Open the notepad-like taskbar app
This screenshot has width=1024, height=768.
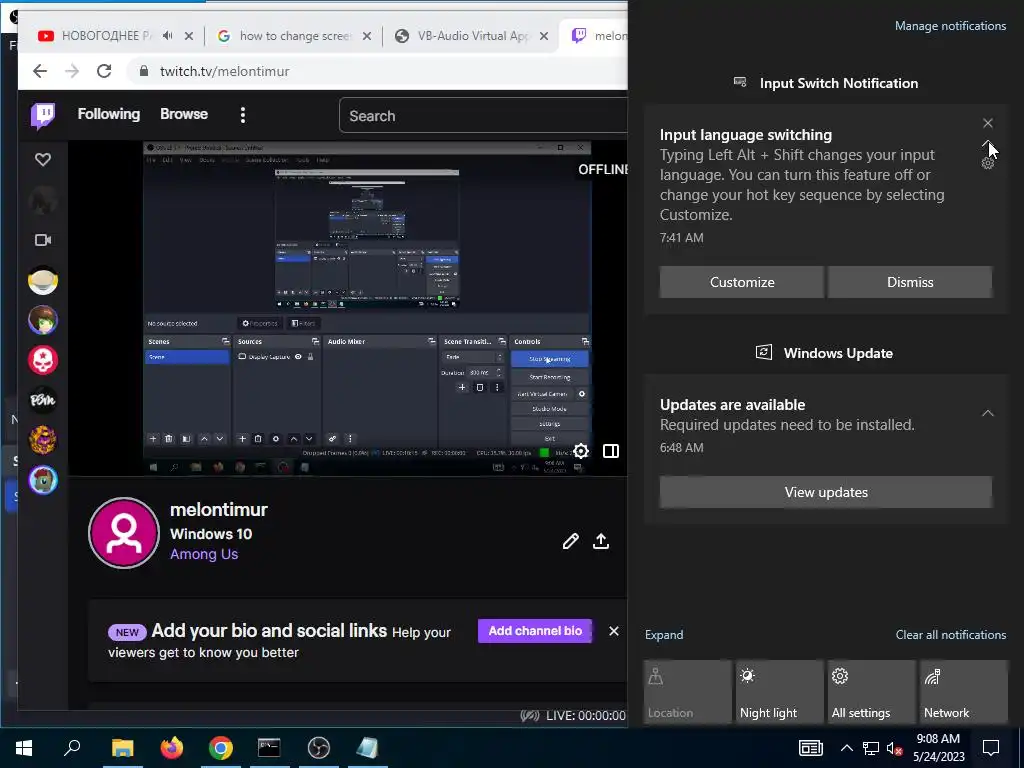point(367,748)
